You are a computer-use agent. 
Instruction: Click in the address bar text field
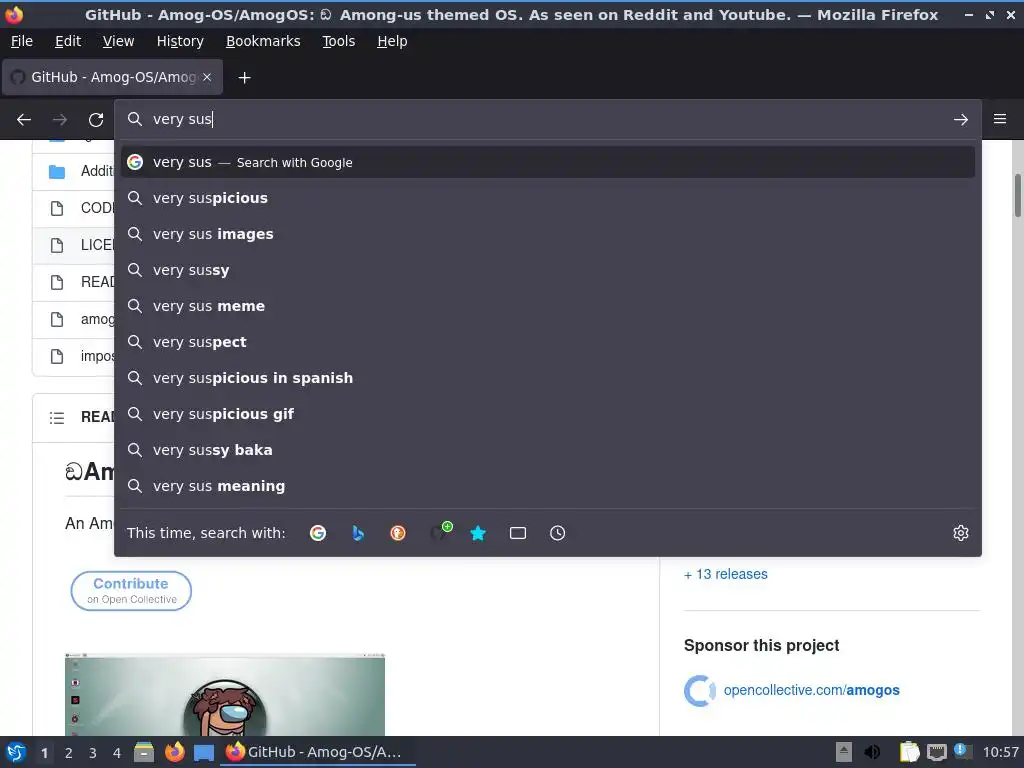click(x=547, y=119)
